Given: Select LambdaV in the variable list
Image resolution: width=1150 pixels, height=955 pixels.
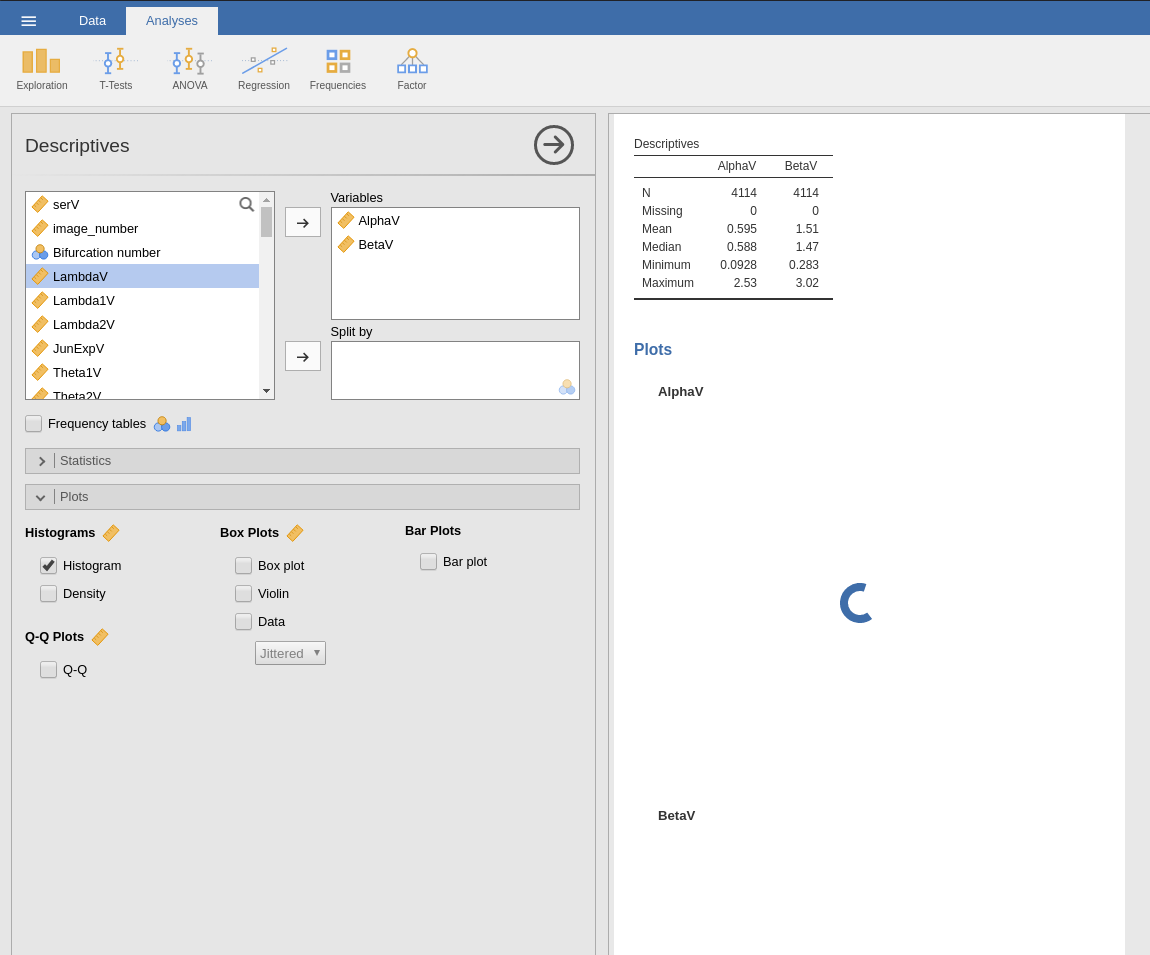Looking at the screenshot, I should (x=142, y=277).
